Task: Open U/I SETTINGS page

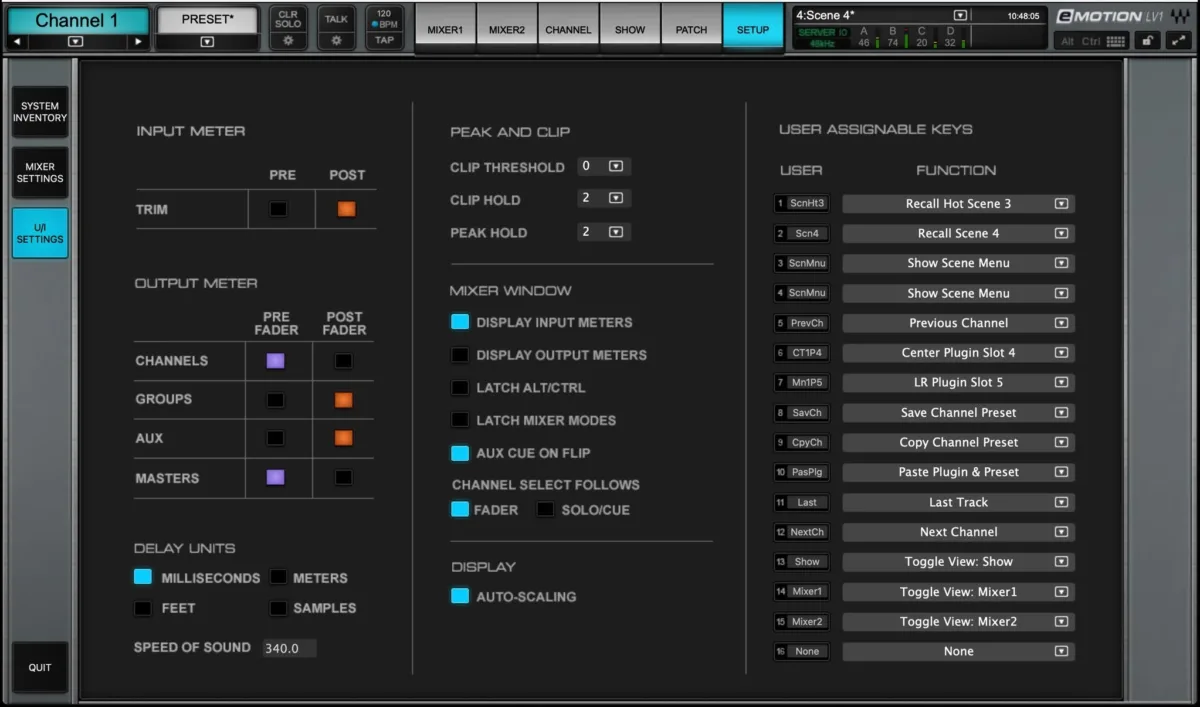Action: pyautogui.click(x=40, y=233)
